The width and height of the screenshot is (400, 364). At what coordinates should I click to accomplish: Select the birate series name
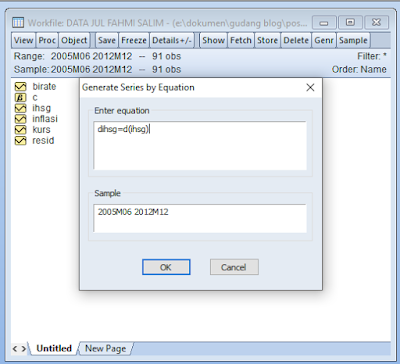tap(44, 87)
